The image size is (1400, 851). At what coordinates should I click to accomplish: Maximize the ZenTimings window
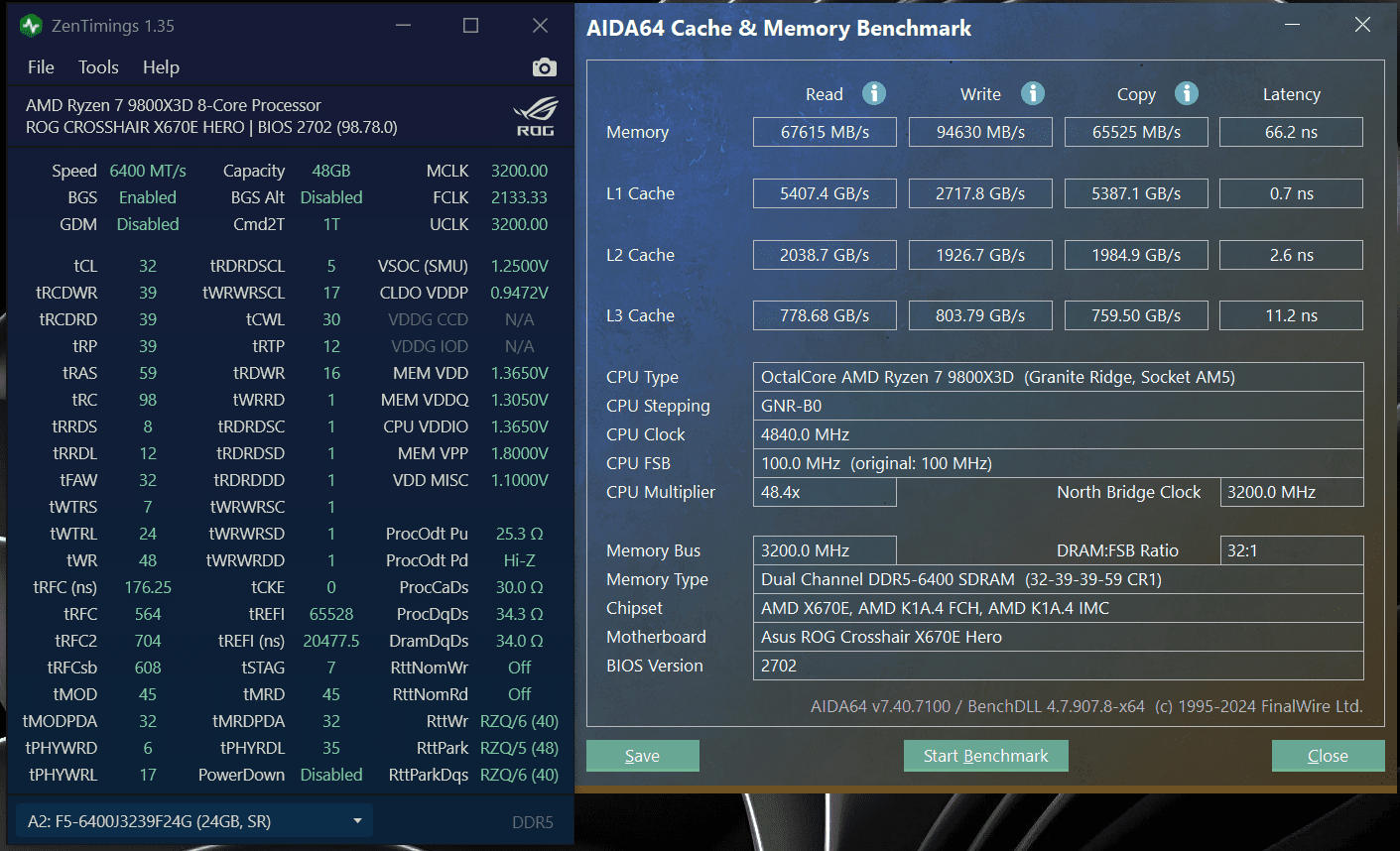click(x=470, y=26)
